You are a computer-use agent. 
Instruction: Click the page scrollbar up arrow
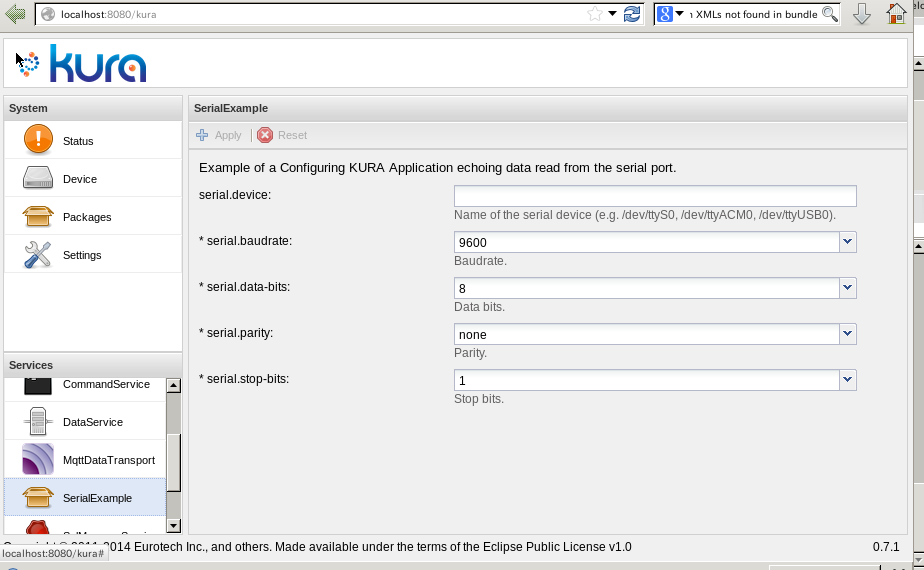[918, 62]
